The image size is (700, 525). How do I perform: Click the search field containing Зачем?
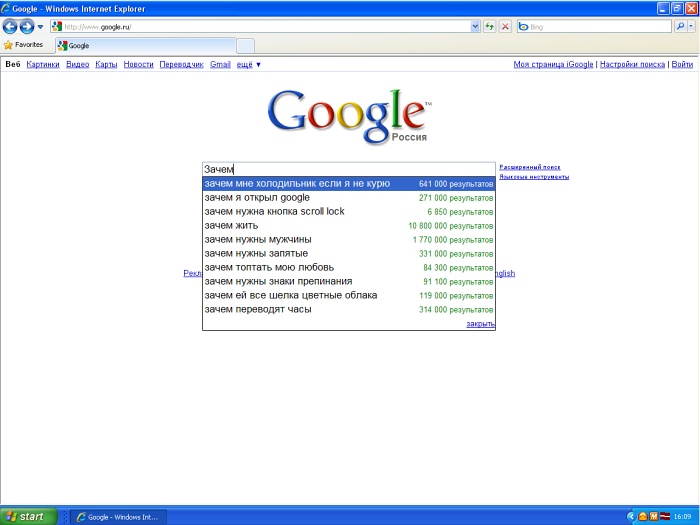click(349, 169)
